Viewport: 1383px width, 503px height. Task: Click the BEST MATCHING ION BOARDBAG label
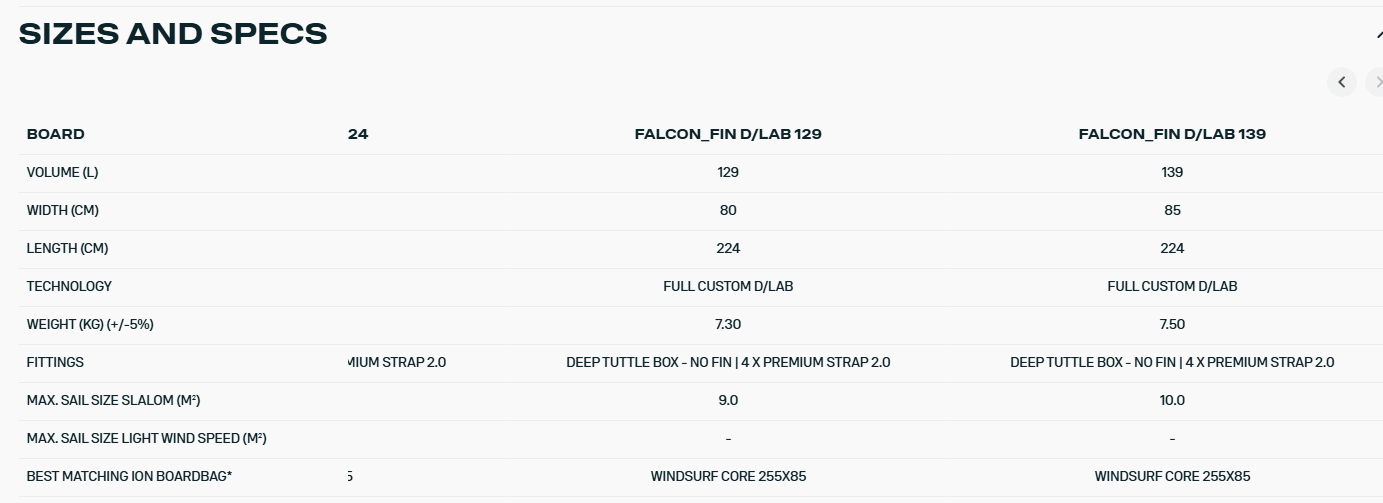pyautogui.click(x=129, y=476)
